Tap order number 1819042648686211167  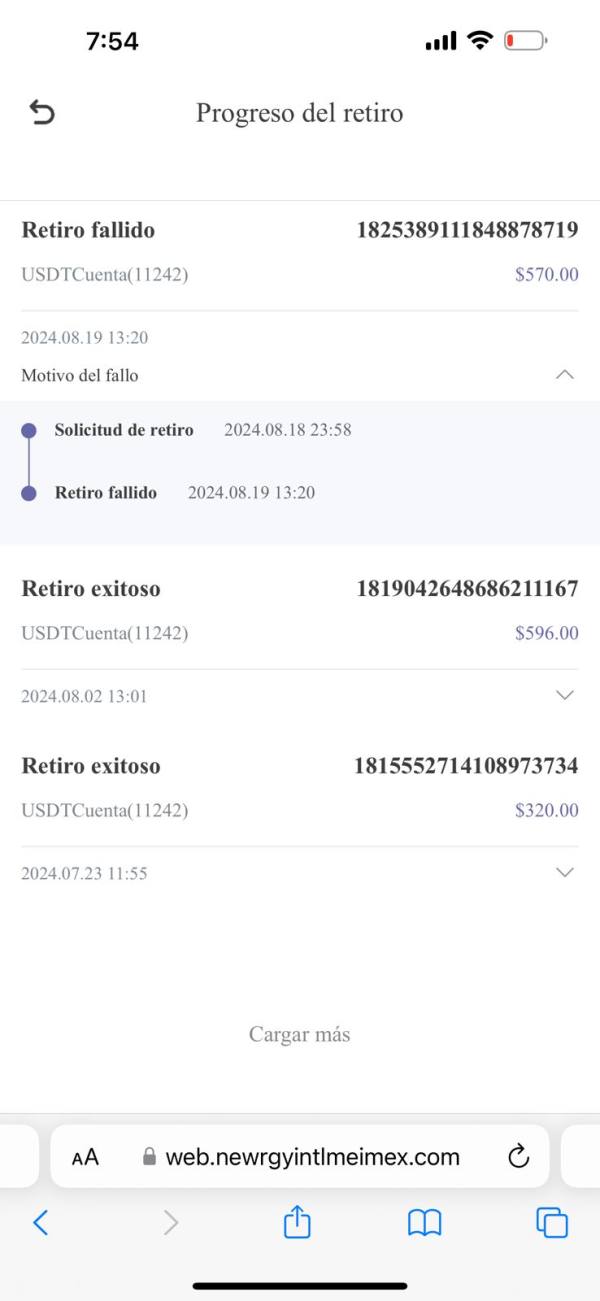467,589
